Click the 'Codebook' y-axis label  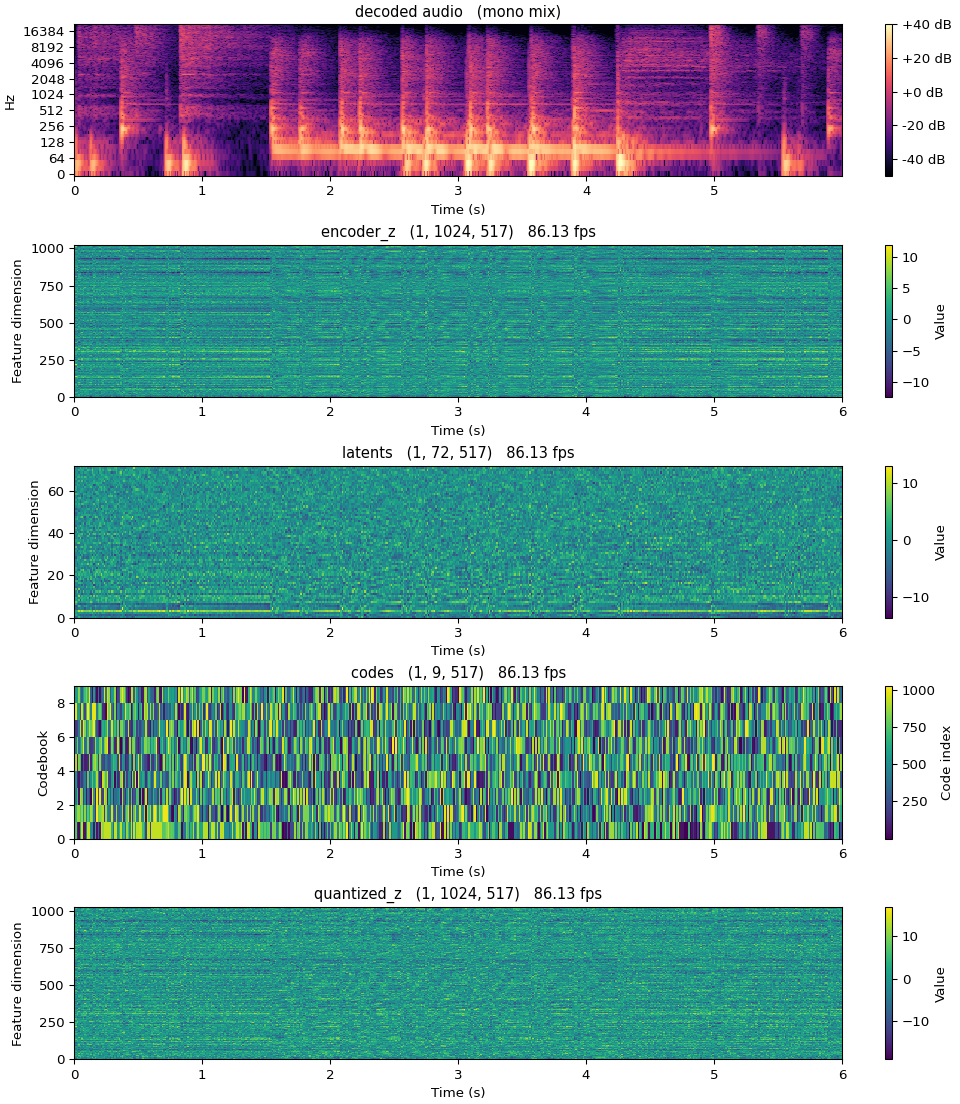(42, 763)
